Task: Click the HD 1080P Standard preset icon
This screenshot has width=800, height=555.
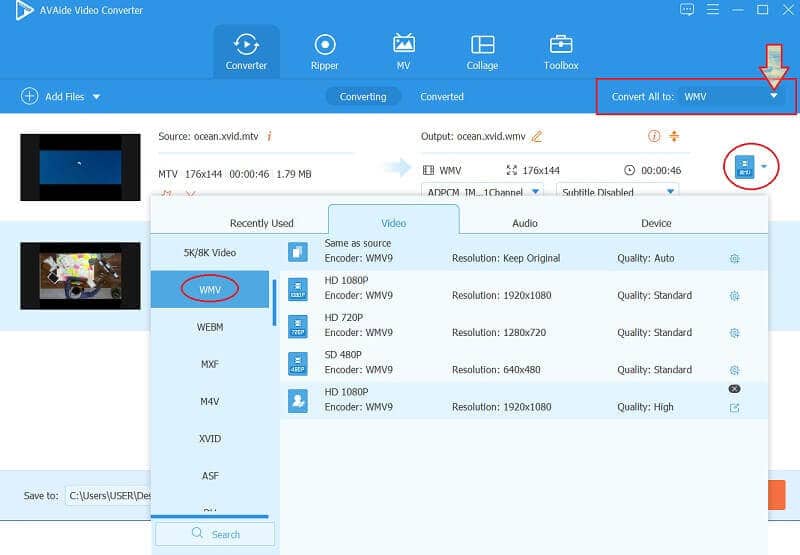Action: 297,289
